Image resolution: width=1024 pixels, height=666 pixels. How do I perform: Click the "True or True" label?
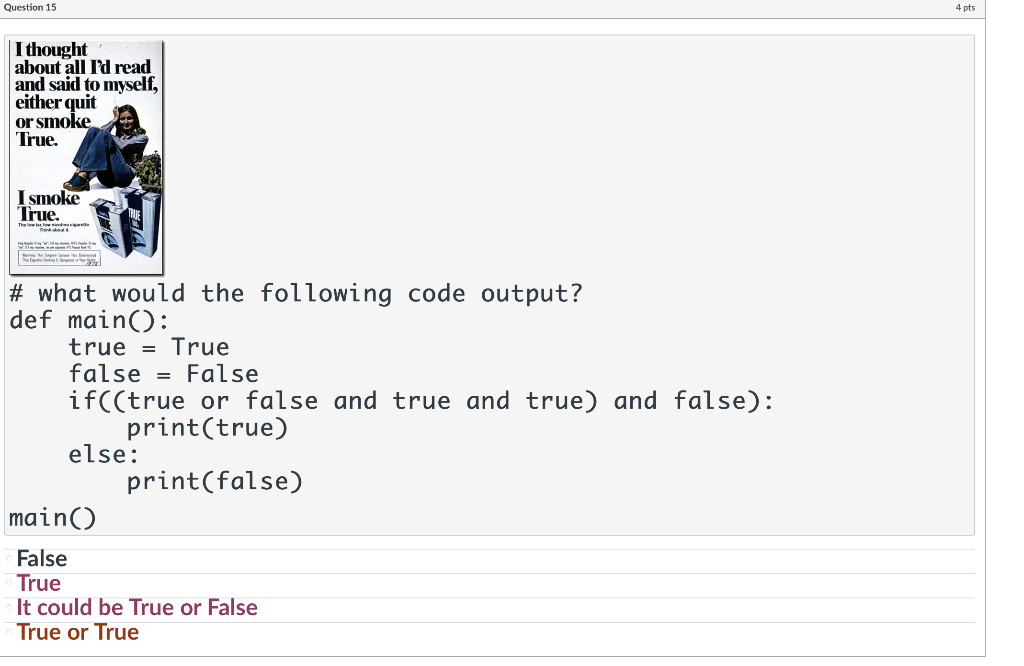(78, 631)
